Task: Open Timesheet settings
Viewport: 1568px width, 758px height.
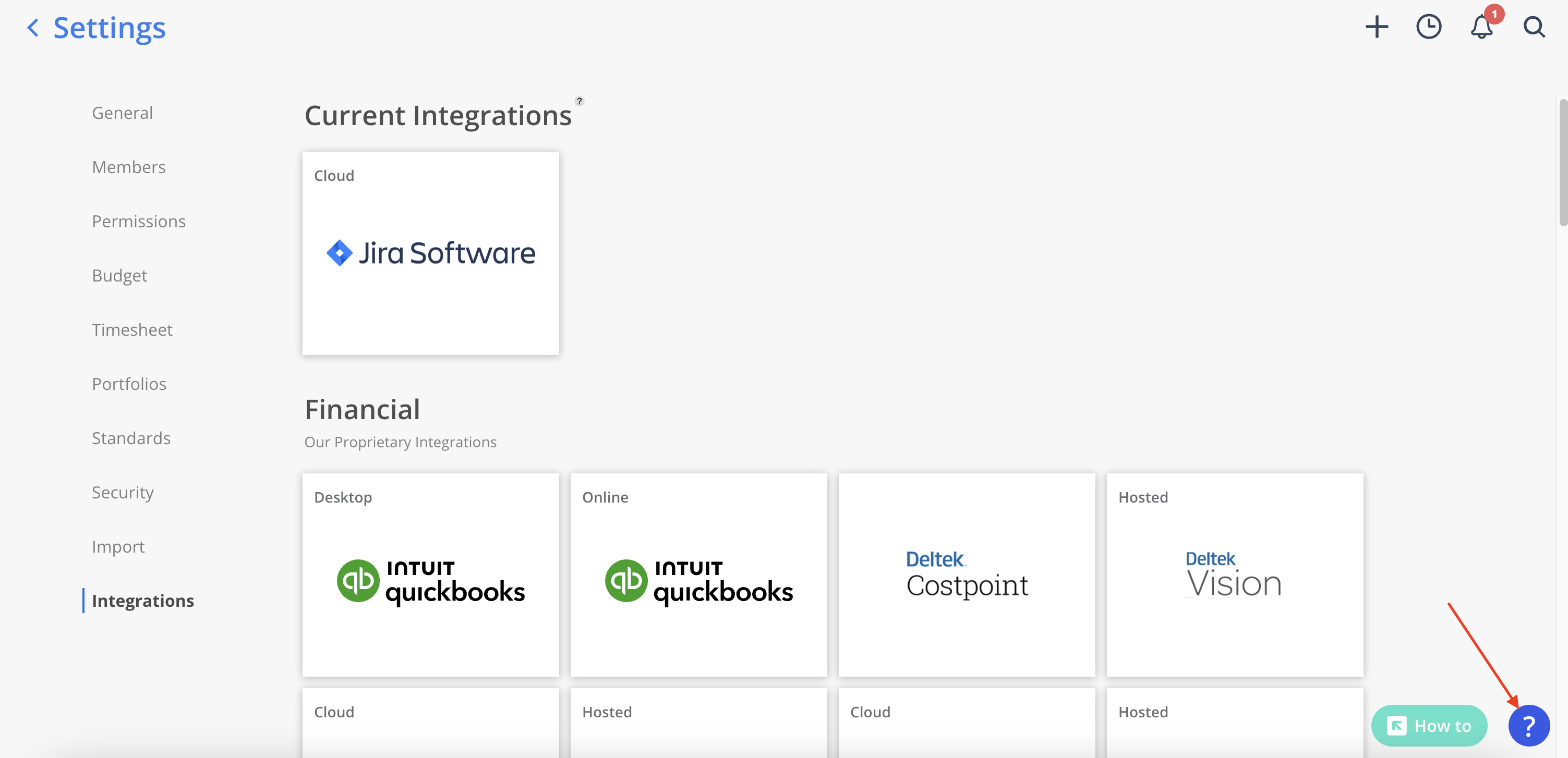Action: [132, 329]
